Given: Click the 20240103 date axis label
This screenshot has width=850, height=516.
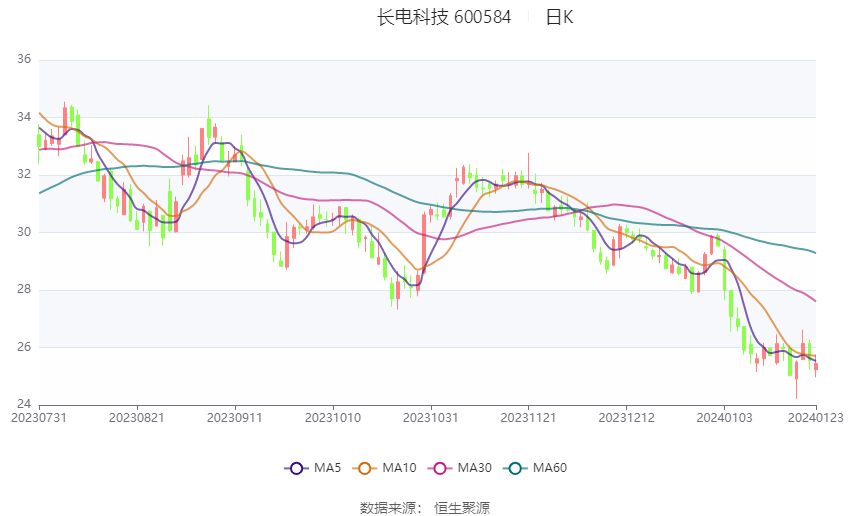Looking at the screenshot, I should pos(724,418).
